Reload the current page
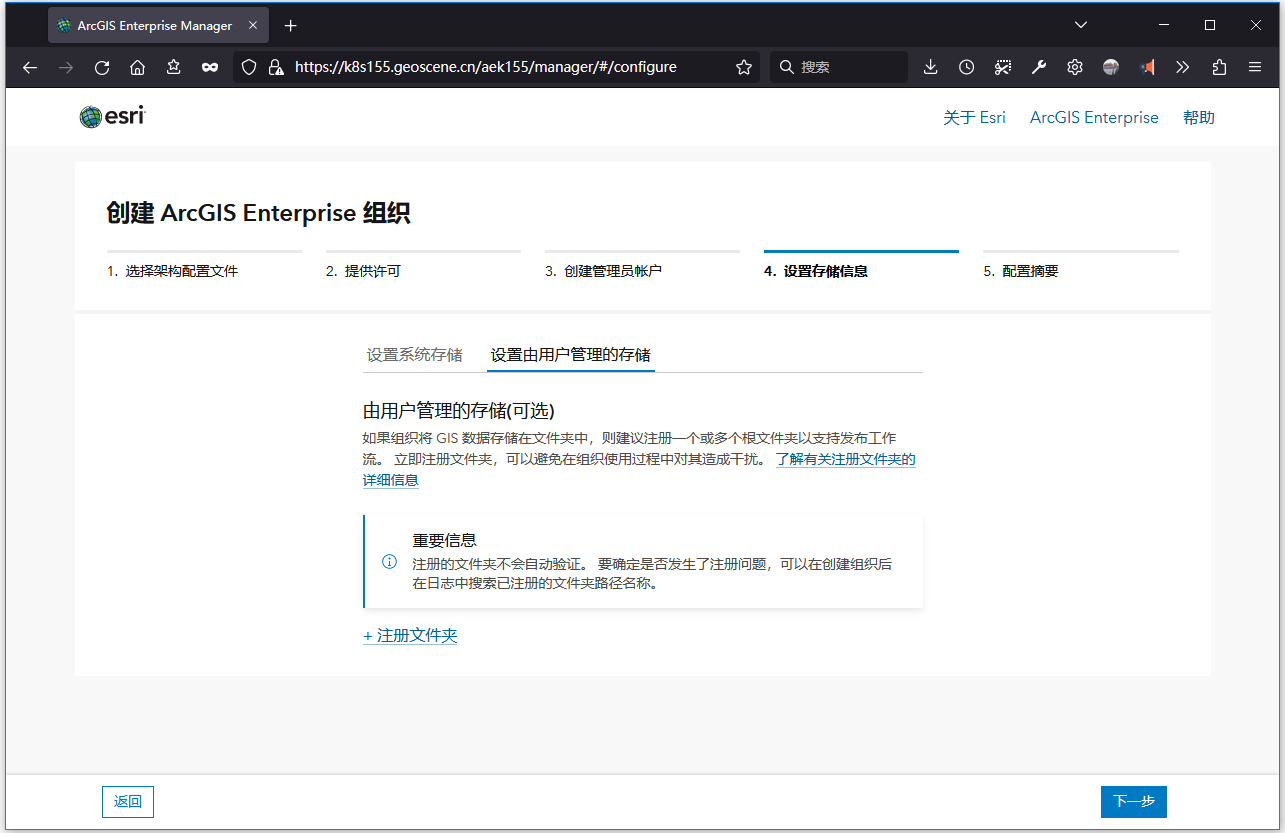 click(x=102, y=67)
